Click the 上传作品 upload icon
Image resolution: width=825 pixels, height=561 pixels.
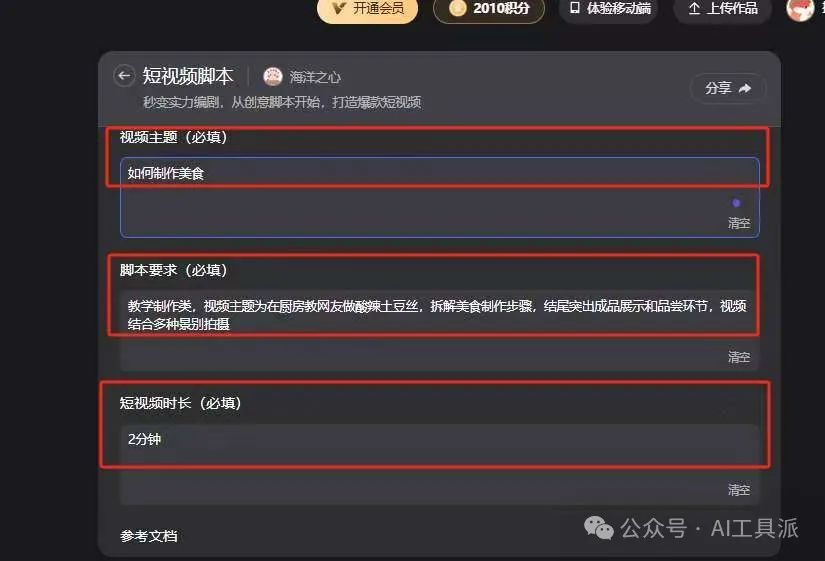click(694, 8)
